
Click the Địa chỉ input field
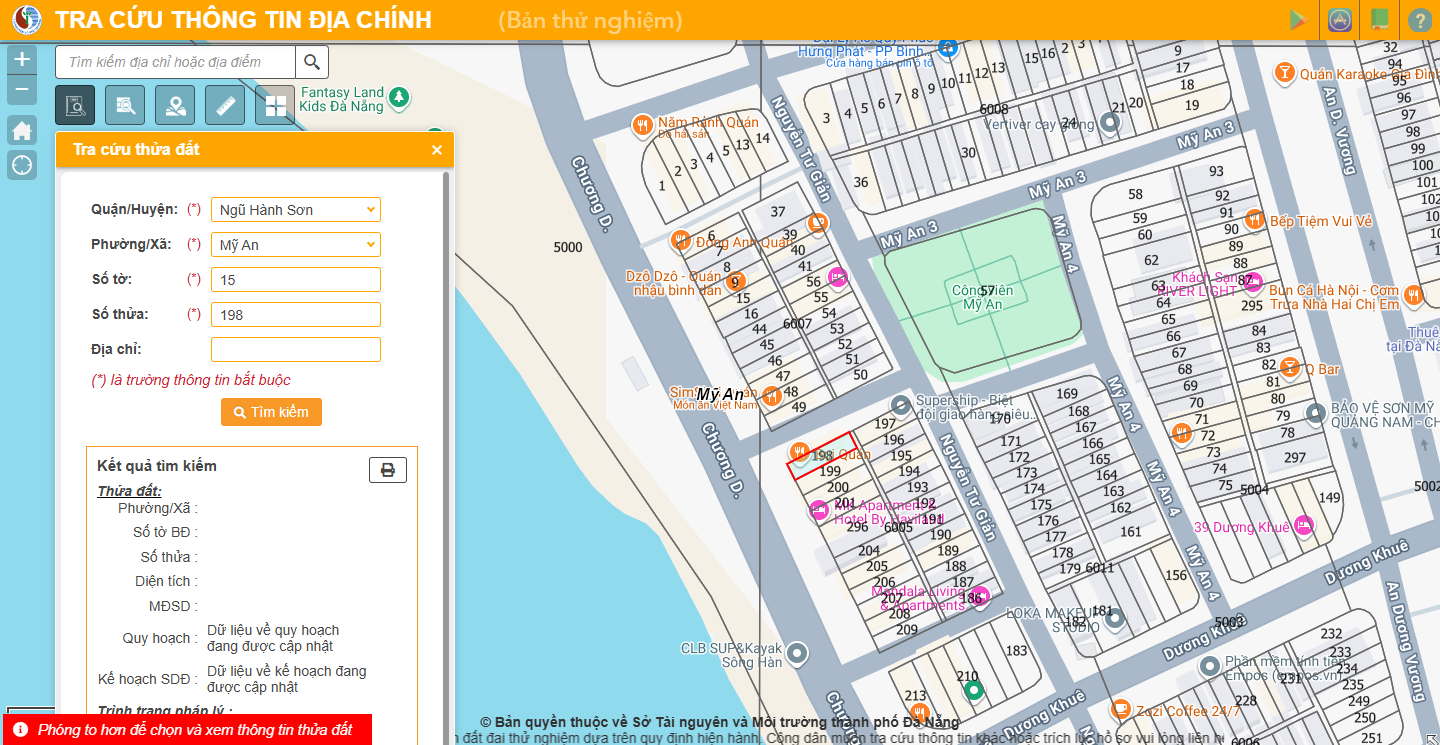(x=295, y=350)
